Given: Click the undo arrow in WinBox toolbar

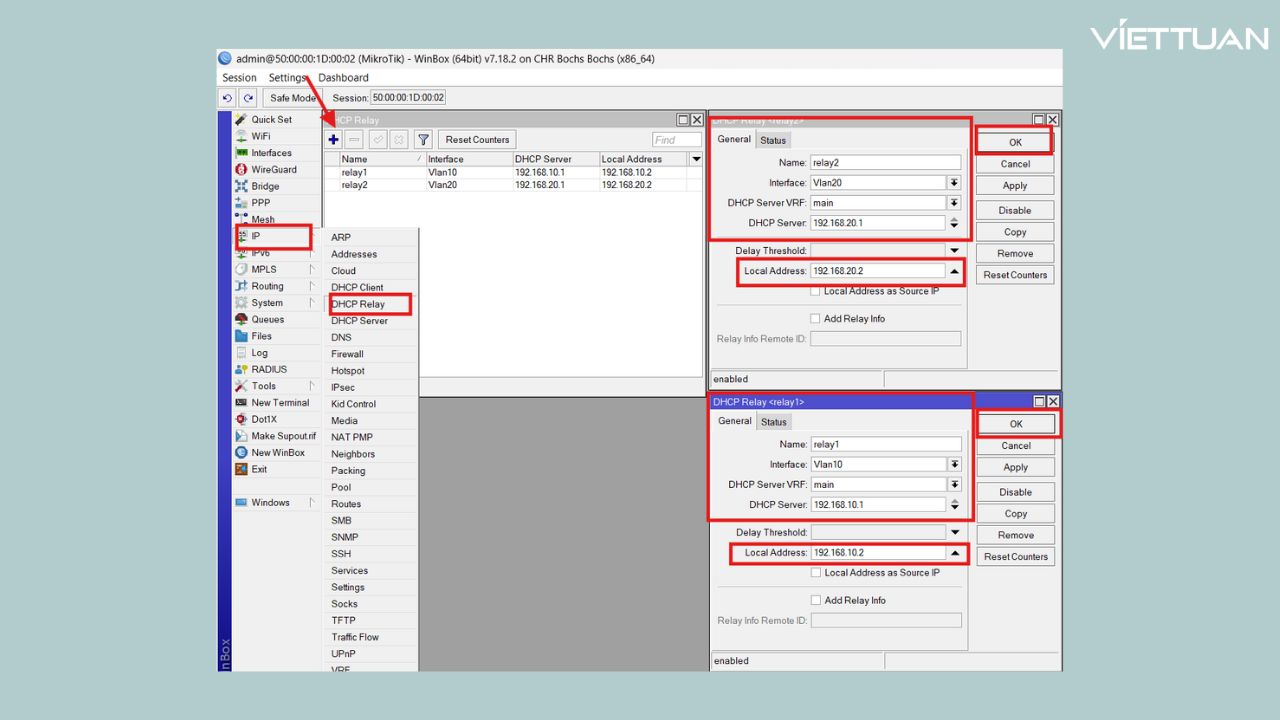Looking at the screenshot, I should point(227,98).
